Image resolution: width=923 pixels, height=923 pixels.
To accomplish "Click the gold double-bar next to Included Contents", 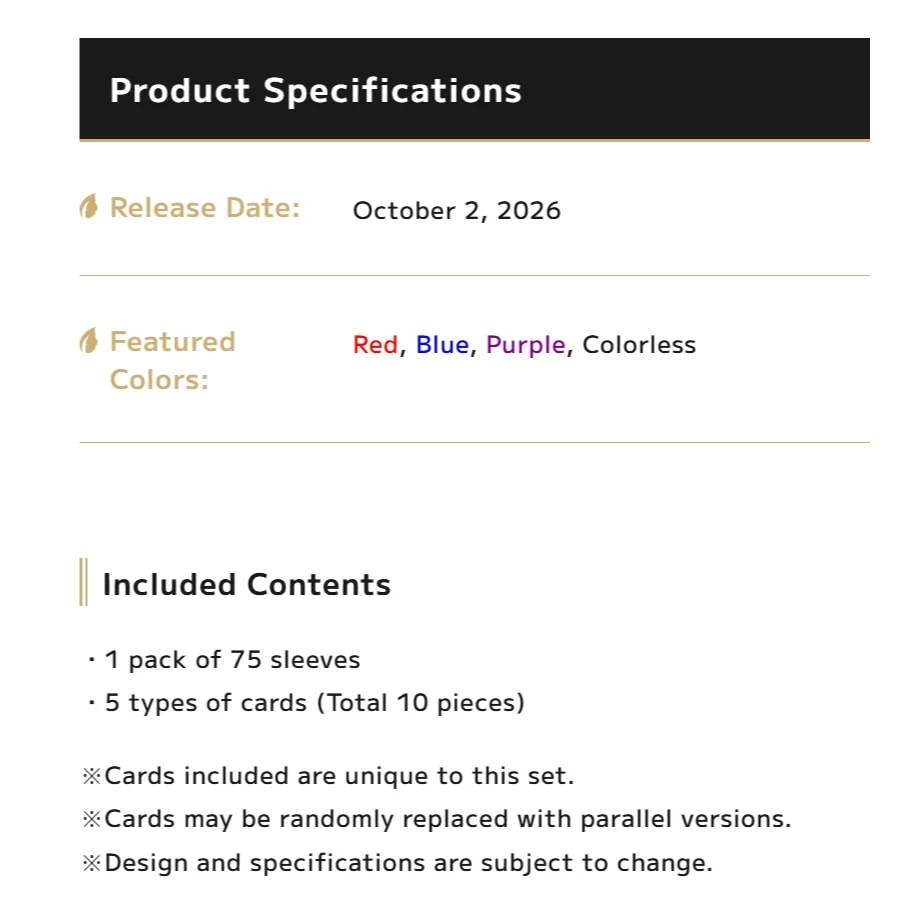I will click(84, 582).
